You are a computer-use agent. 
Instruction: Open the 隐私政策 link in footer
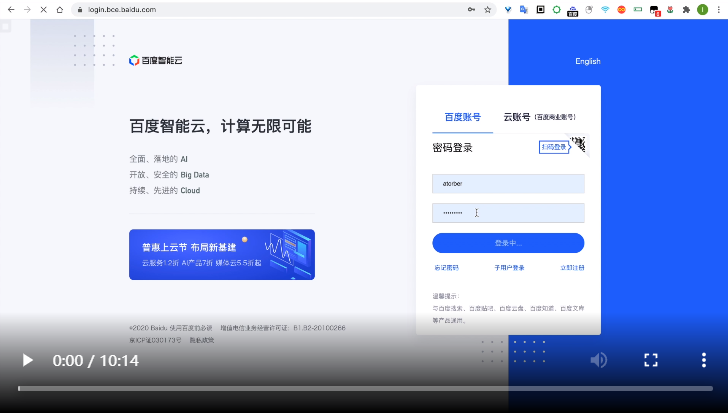click(202, 340)
